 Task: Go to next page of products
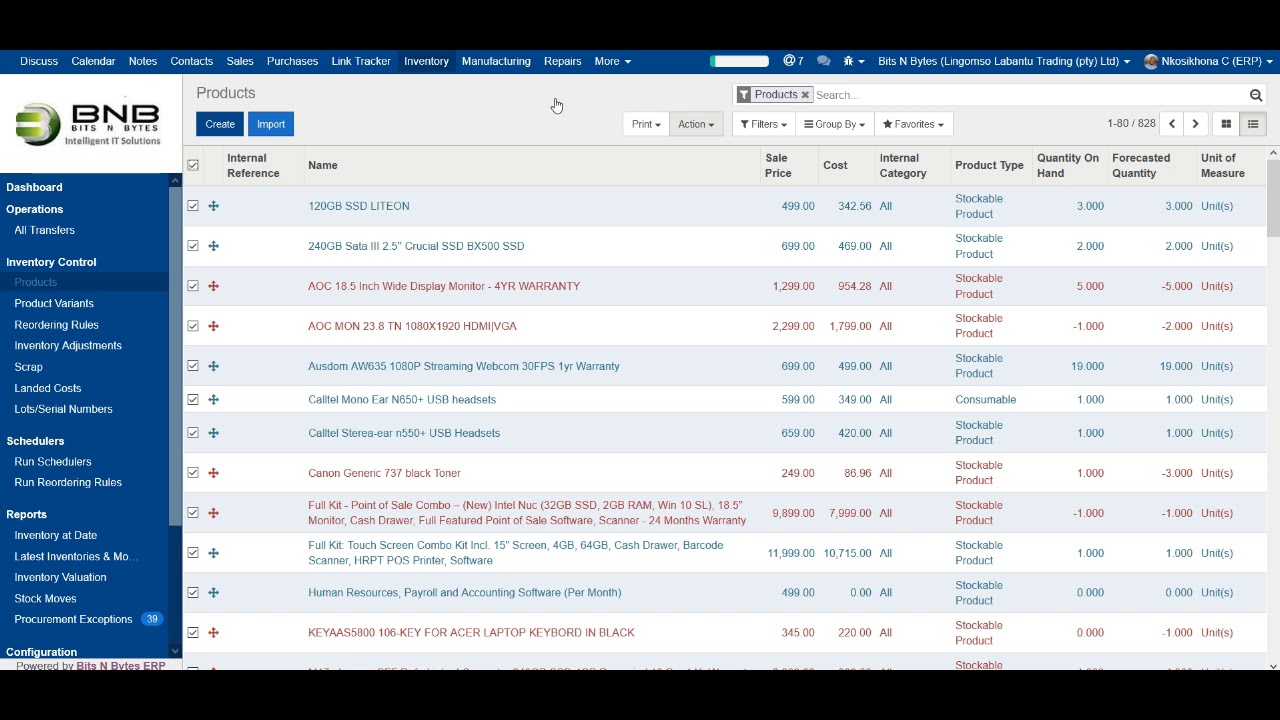[1195, 124]
